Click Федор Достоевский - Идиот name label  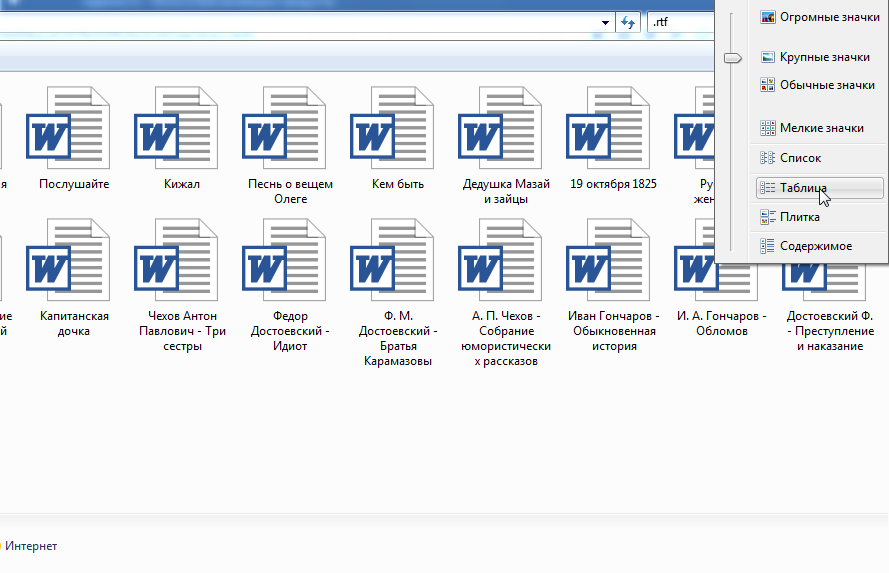[290, 331]
